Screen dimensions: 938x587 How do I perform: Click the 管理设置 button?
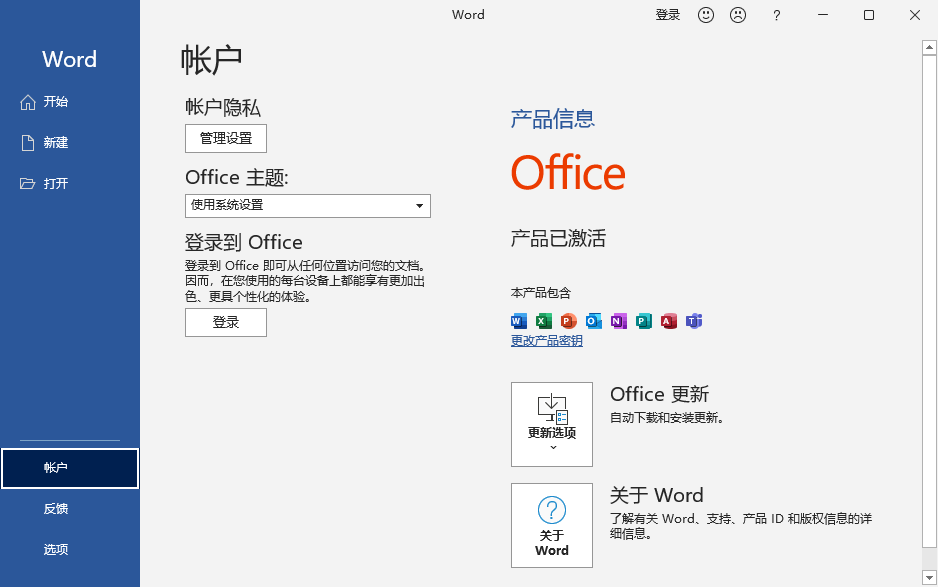[226, 139]
